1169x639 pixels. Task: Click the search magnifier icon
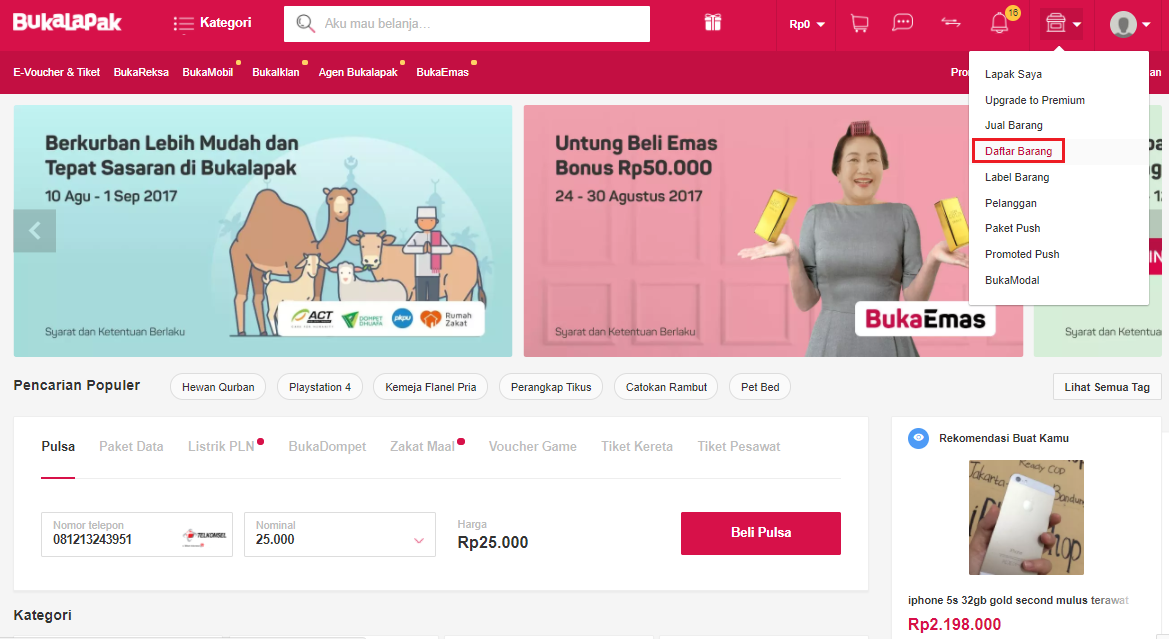[305, 24]
